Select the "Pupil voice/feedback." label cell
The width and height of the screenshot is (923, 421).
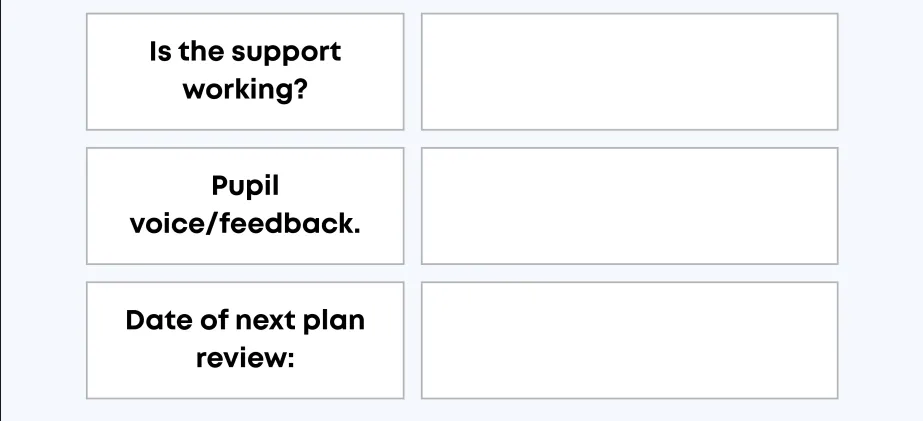click(x=245, y=206)
